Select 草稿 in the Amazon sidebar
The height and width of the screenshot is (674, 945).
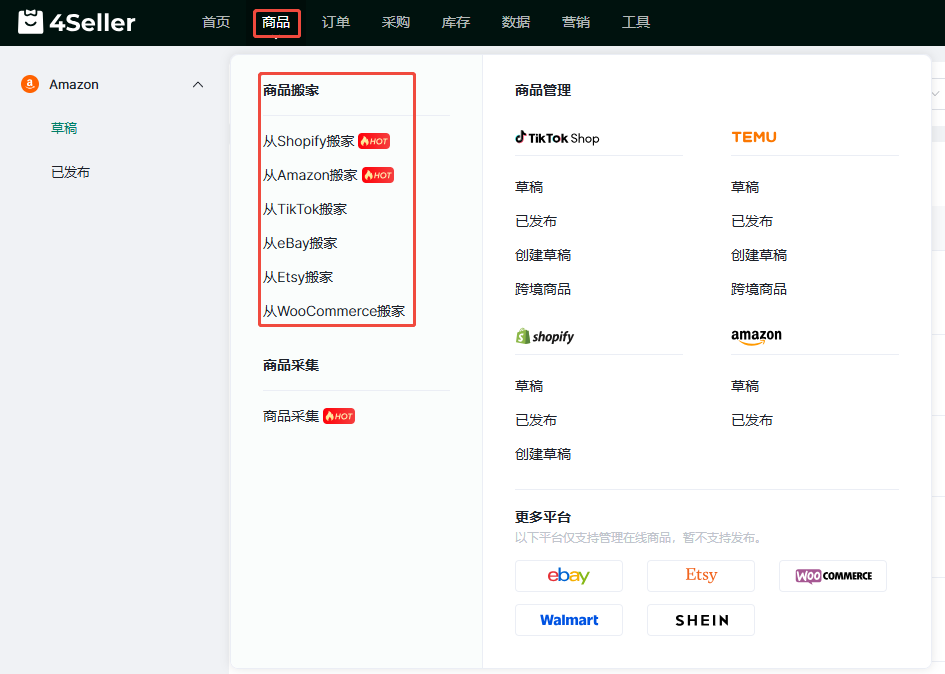[x=64, y=128]
